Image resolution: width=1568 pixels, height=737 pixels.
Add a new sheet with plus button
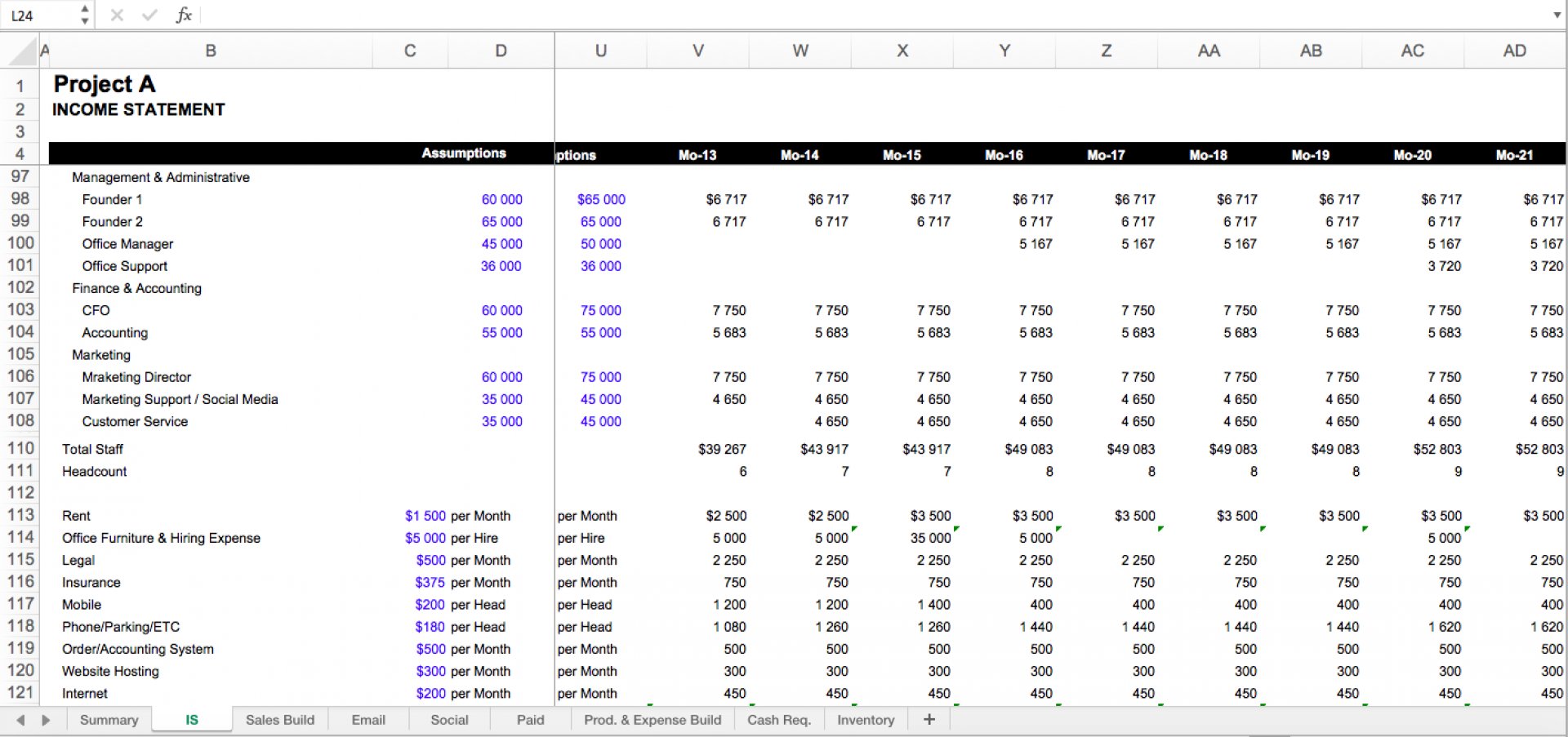click(929, 719)
